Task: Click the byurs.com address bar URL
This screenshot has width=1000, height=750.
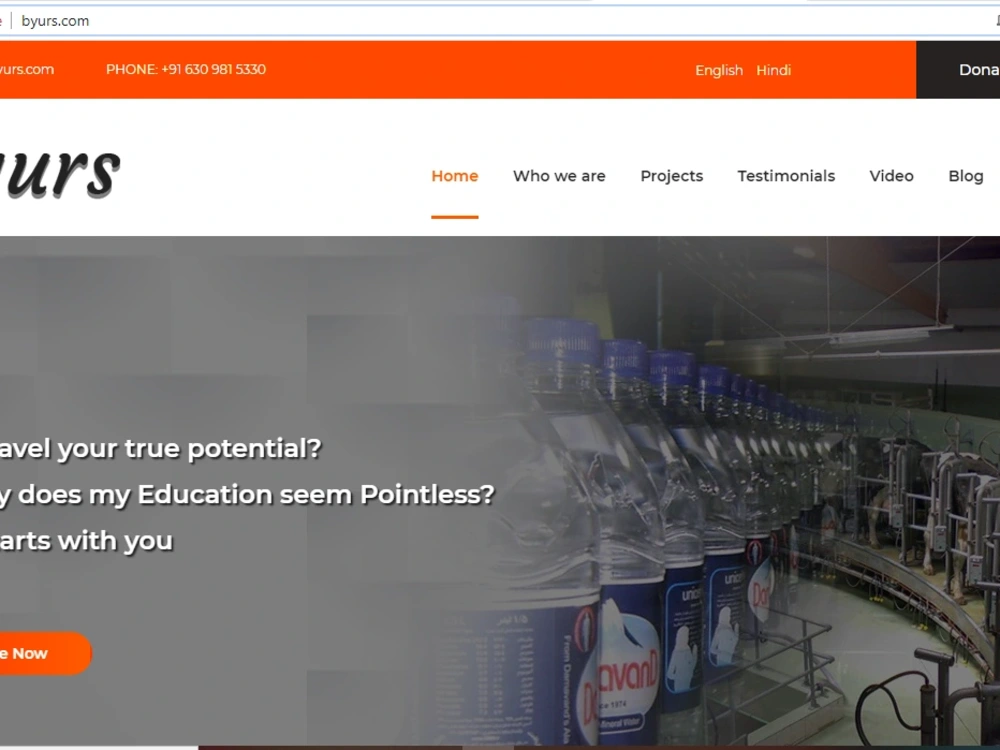Action: 55,21
